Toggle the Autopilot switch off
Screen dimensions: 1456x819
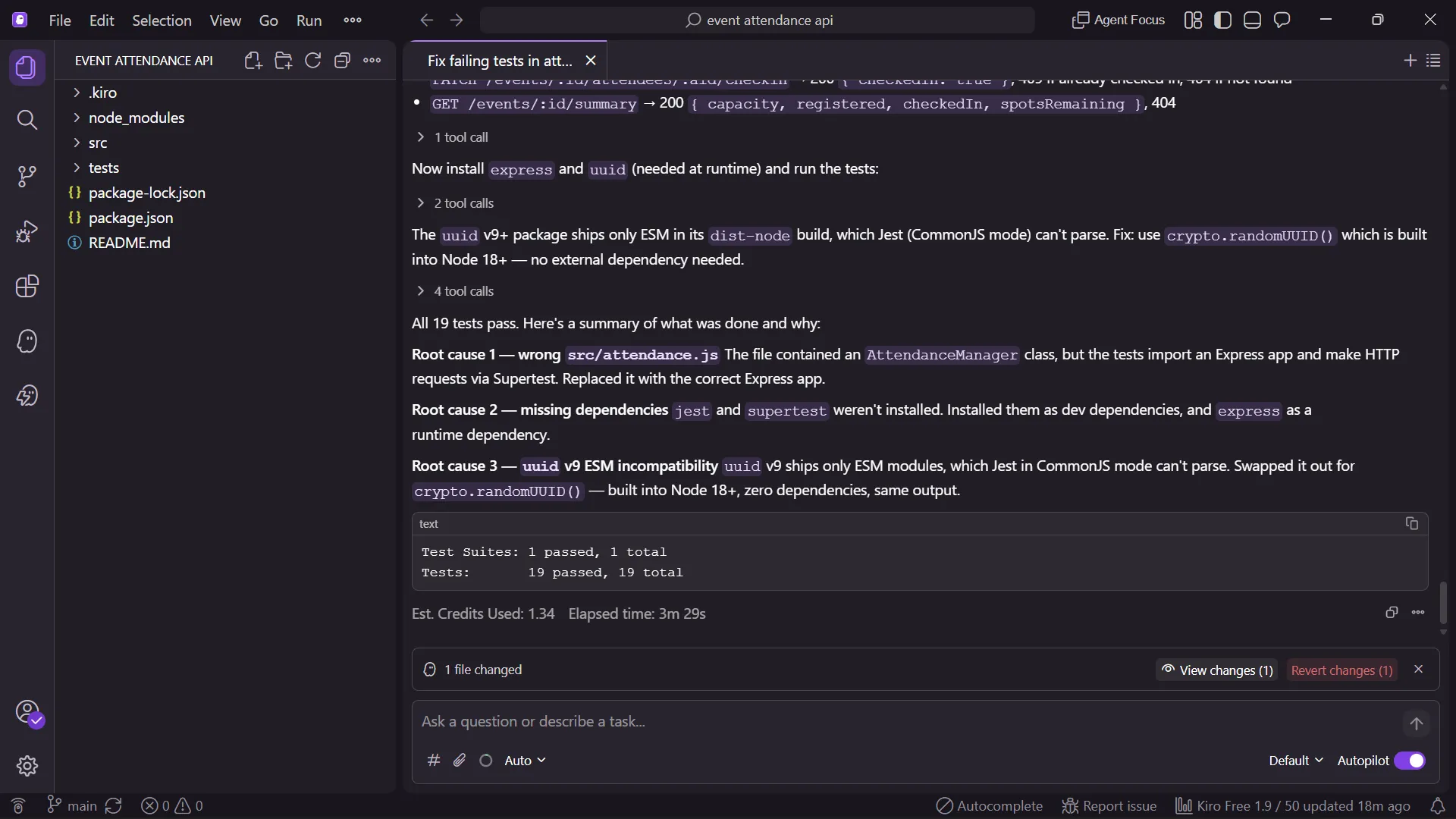point(1410,761)
